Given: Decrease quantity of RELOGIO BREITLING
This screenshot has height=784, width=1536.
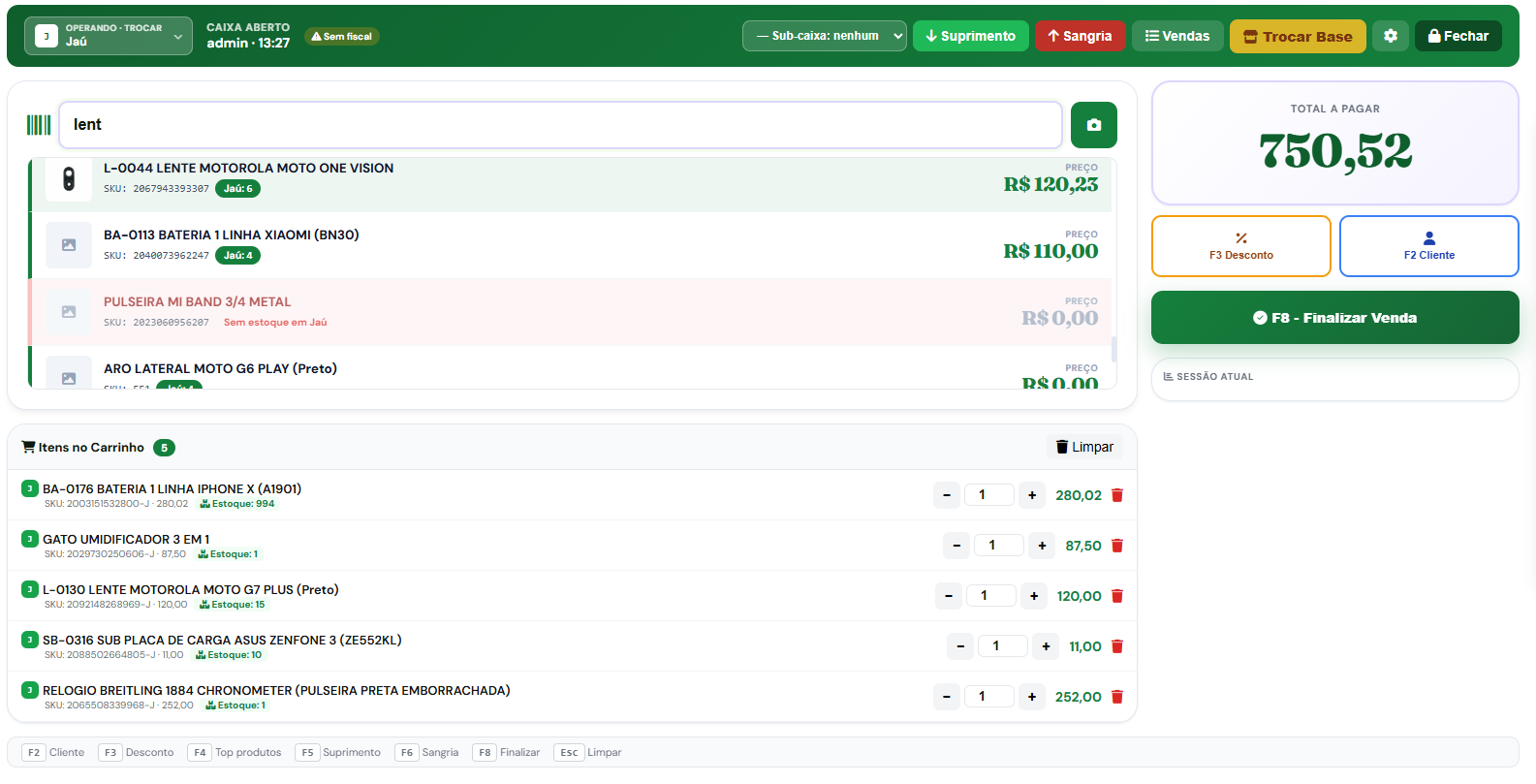Looking at the screenshot, I should [947, 697].
